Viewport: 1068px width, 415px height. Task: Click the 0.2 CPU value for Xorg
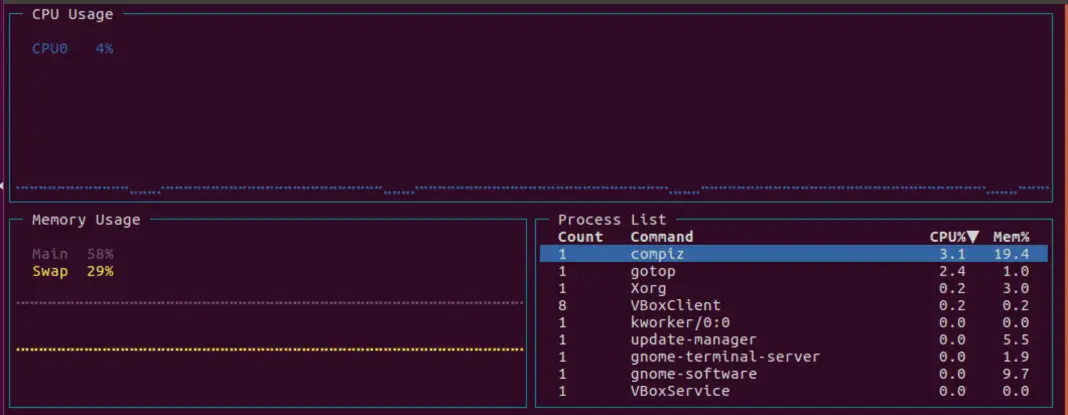pos(952,288)
